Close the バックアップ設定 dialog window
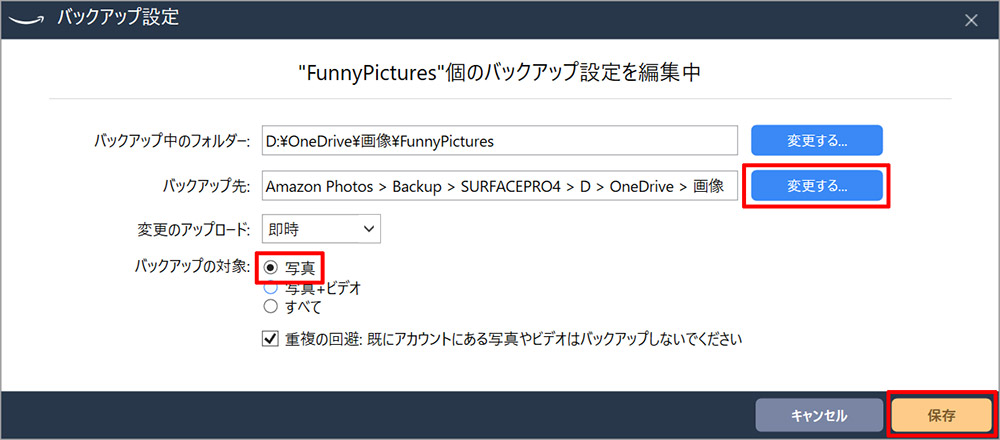 tap(971, 20)
